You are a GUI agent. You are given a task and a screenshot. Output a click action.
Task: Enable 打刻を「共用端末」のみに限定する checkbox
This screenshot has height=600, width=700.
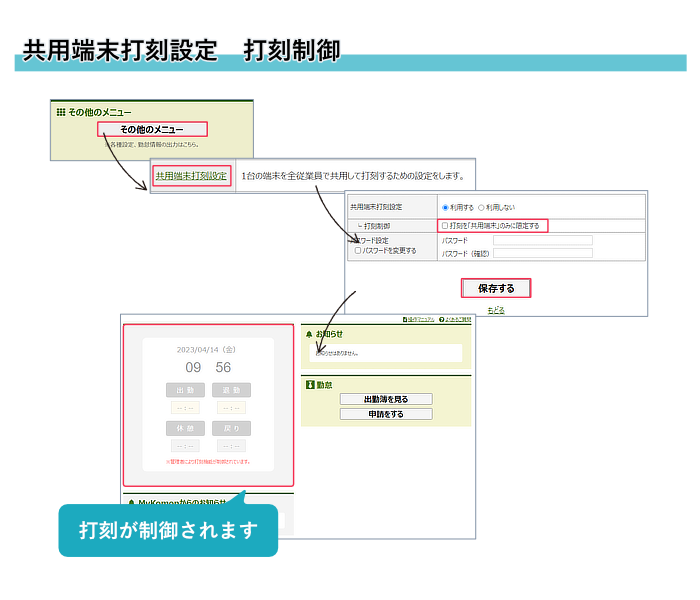click(445, 226)
